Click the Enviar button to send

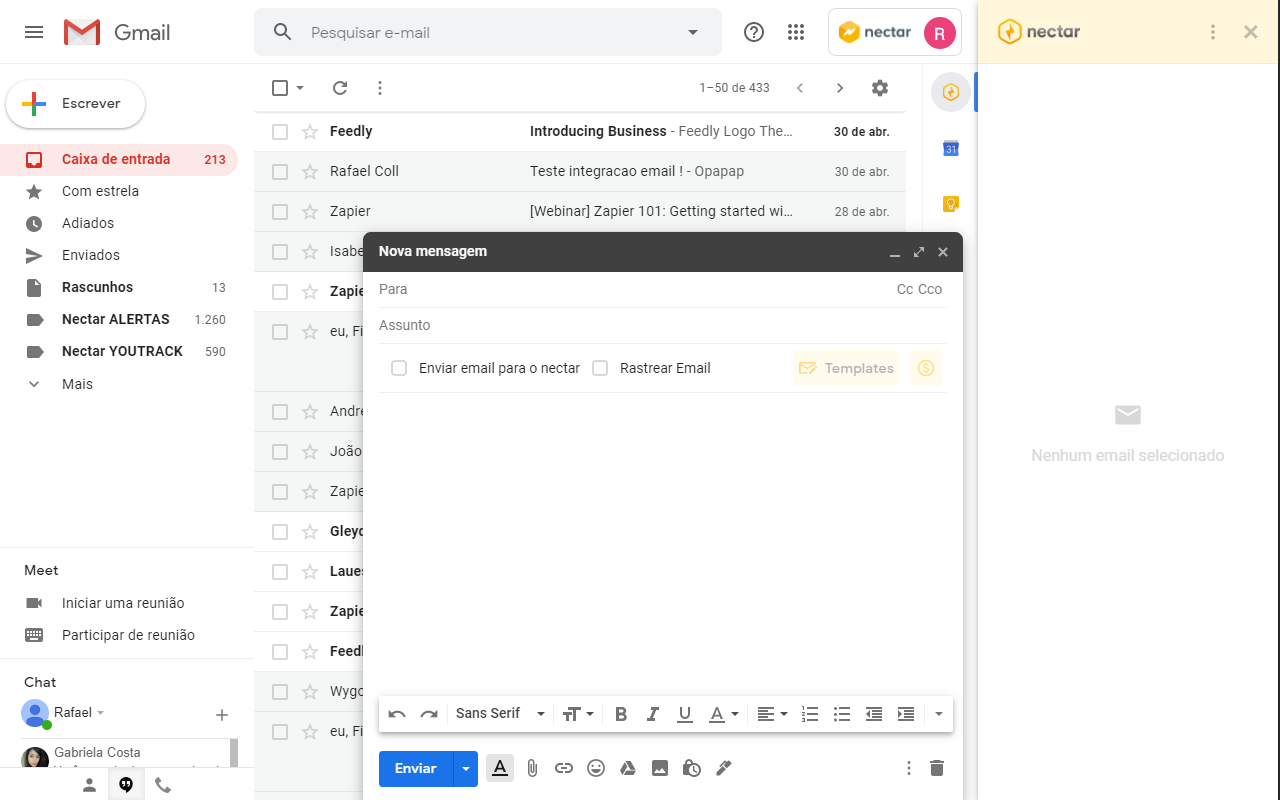[x=414, y=768]
